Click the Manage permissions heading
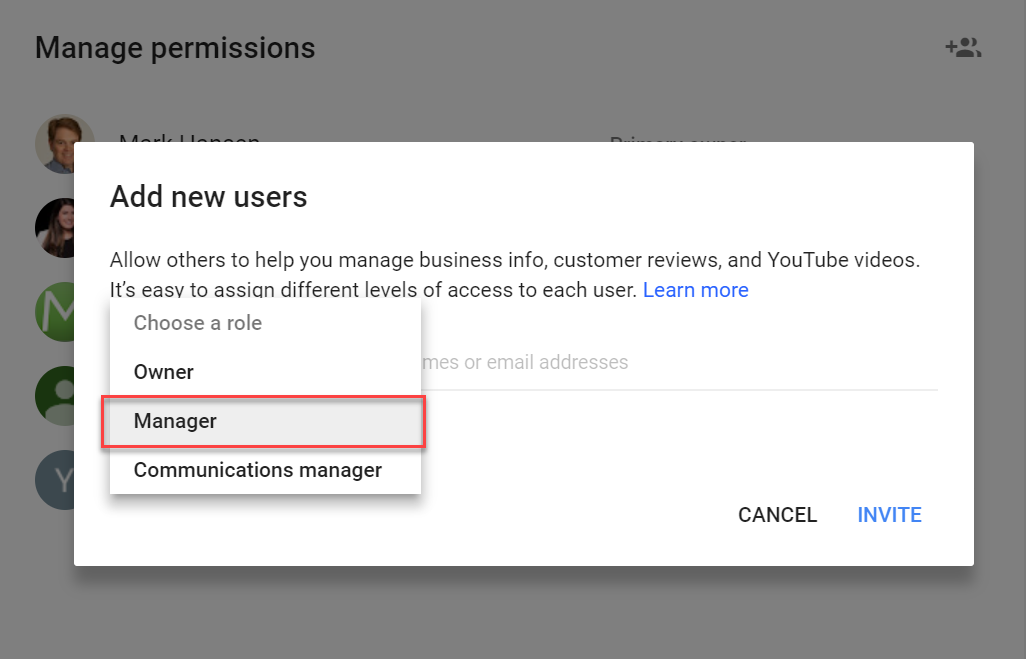 click(x=175, y=48)
